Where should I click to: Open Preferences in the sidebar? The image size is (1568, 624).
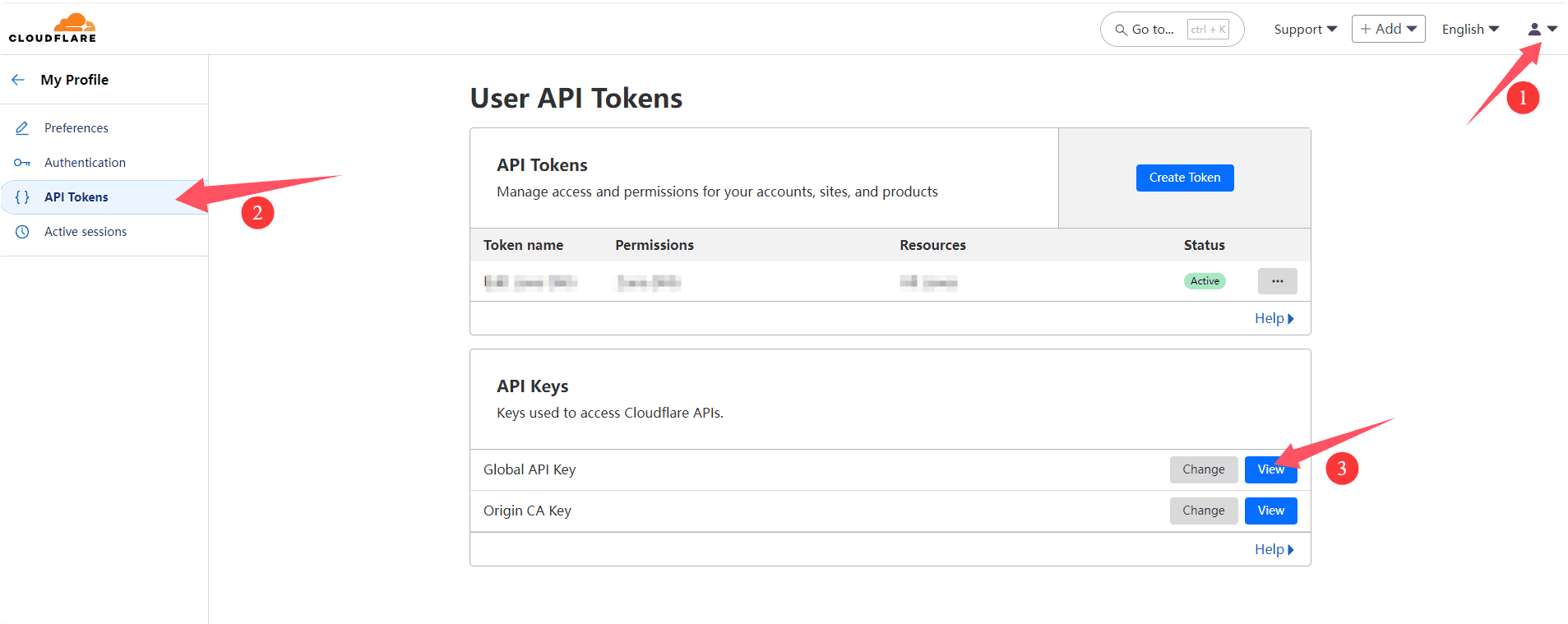click(x=76, y=128)
